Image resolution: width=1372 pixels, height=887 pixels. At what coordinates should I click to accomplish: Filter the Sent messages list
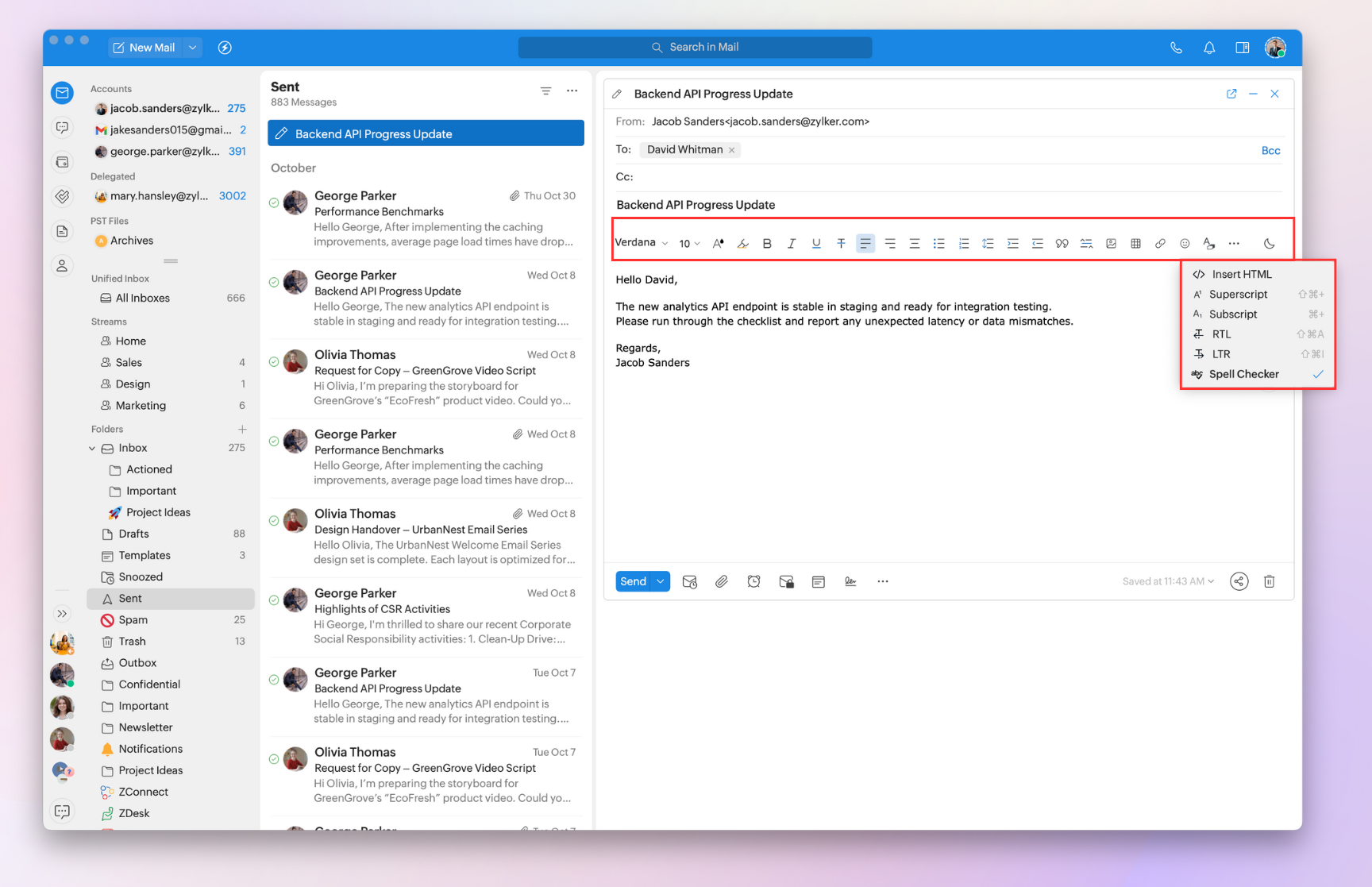point(546,91)
